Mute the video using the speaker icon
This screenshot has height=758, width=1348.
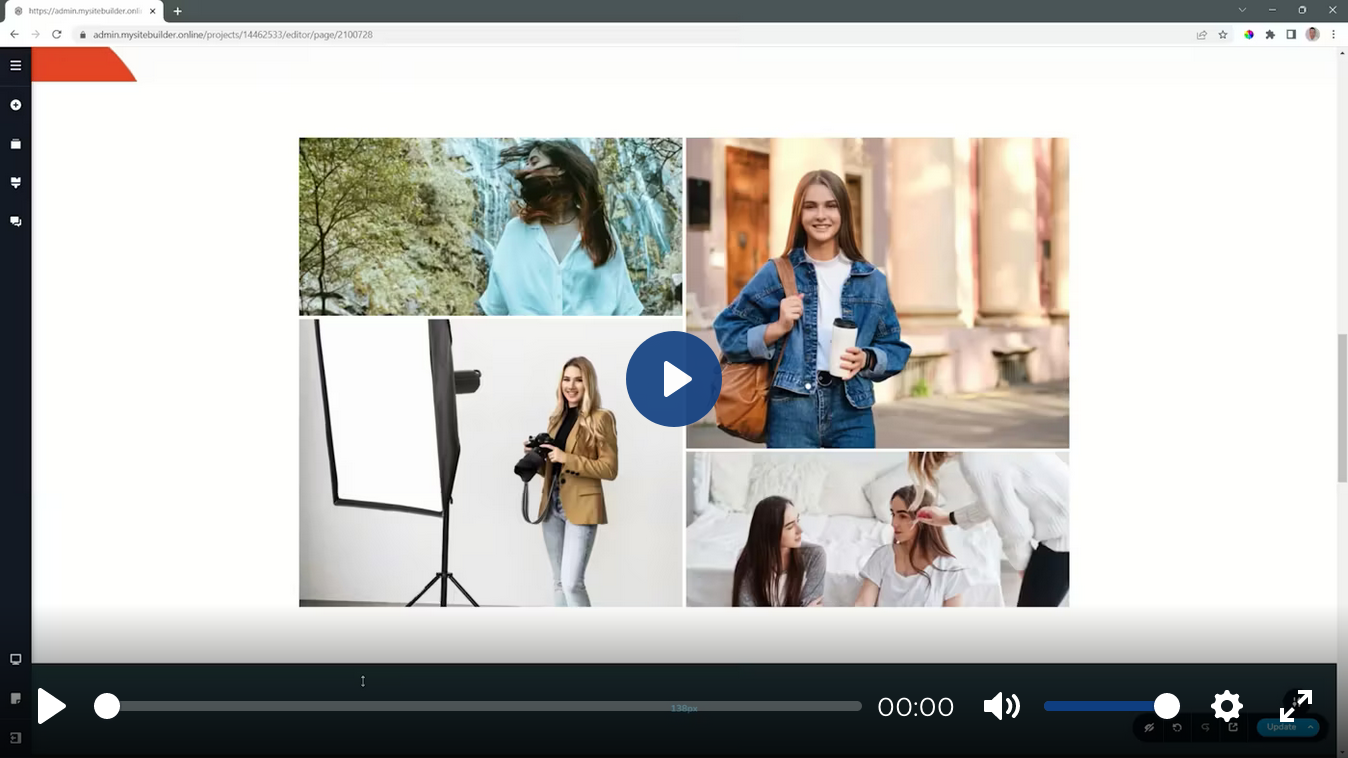coord(1000,706)
